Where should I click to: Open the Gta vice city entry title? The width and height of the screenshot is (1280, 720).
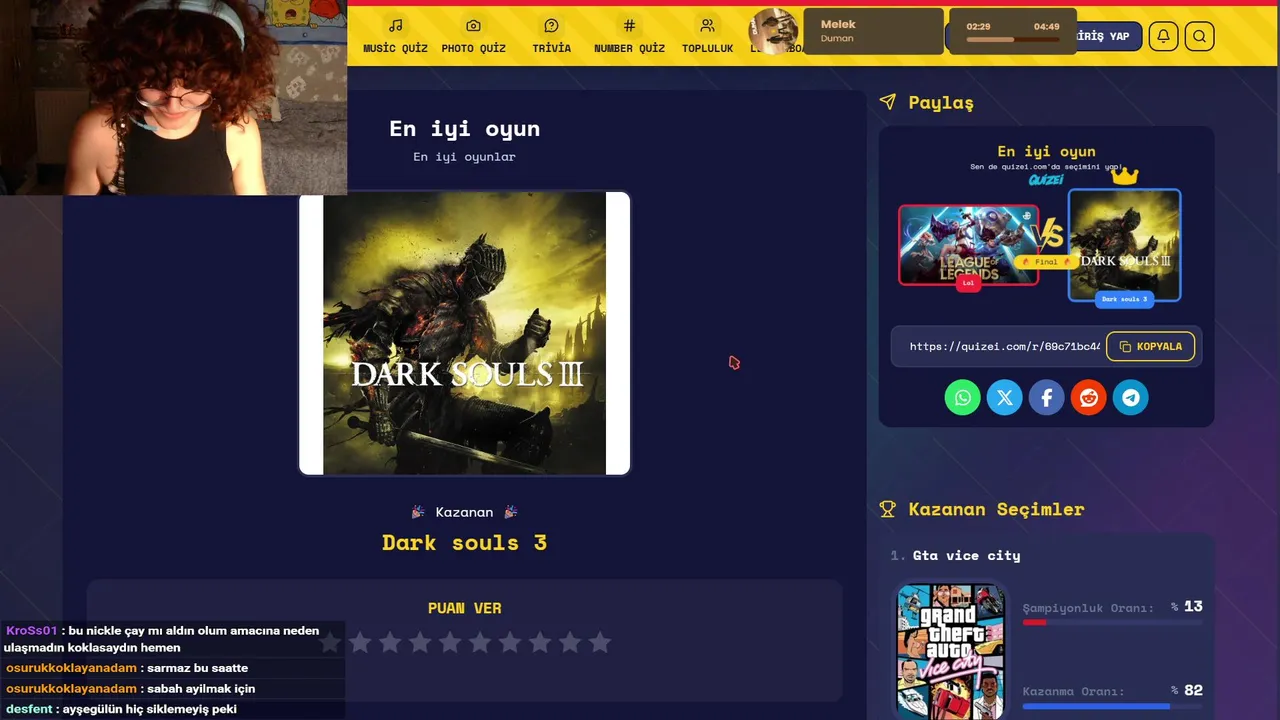(x=966, y=555)
